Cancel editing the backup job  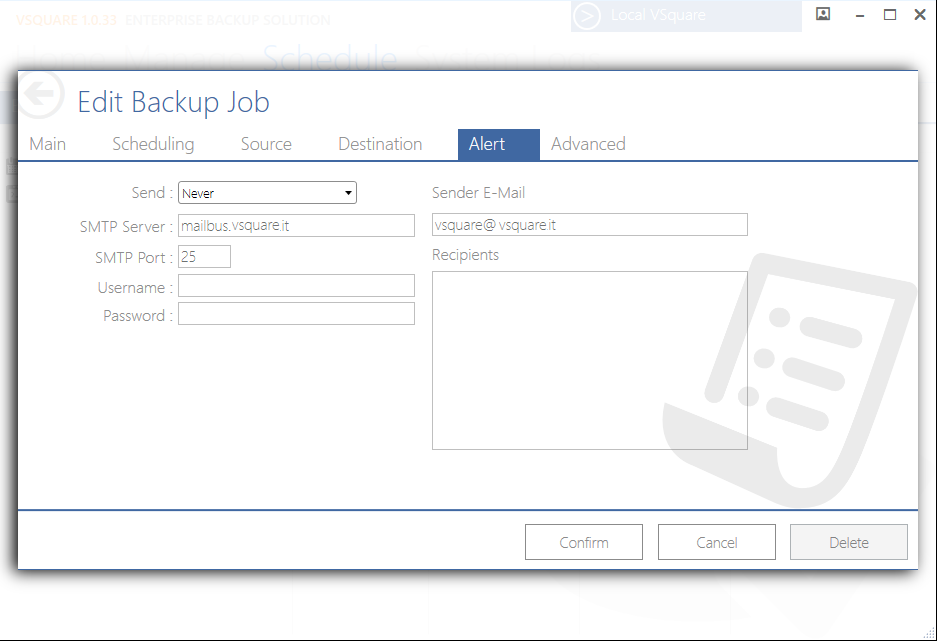click(x=716, y=542)
